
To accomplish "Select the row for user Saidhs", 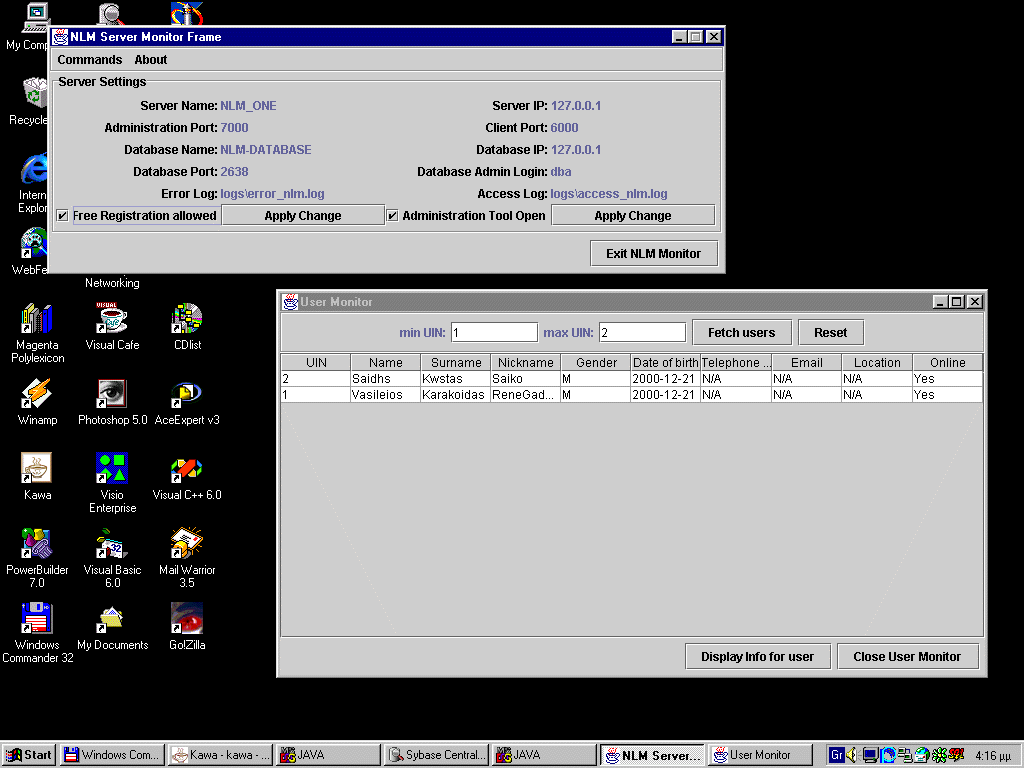I will point(632,379).
